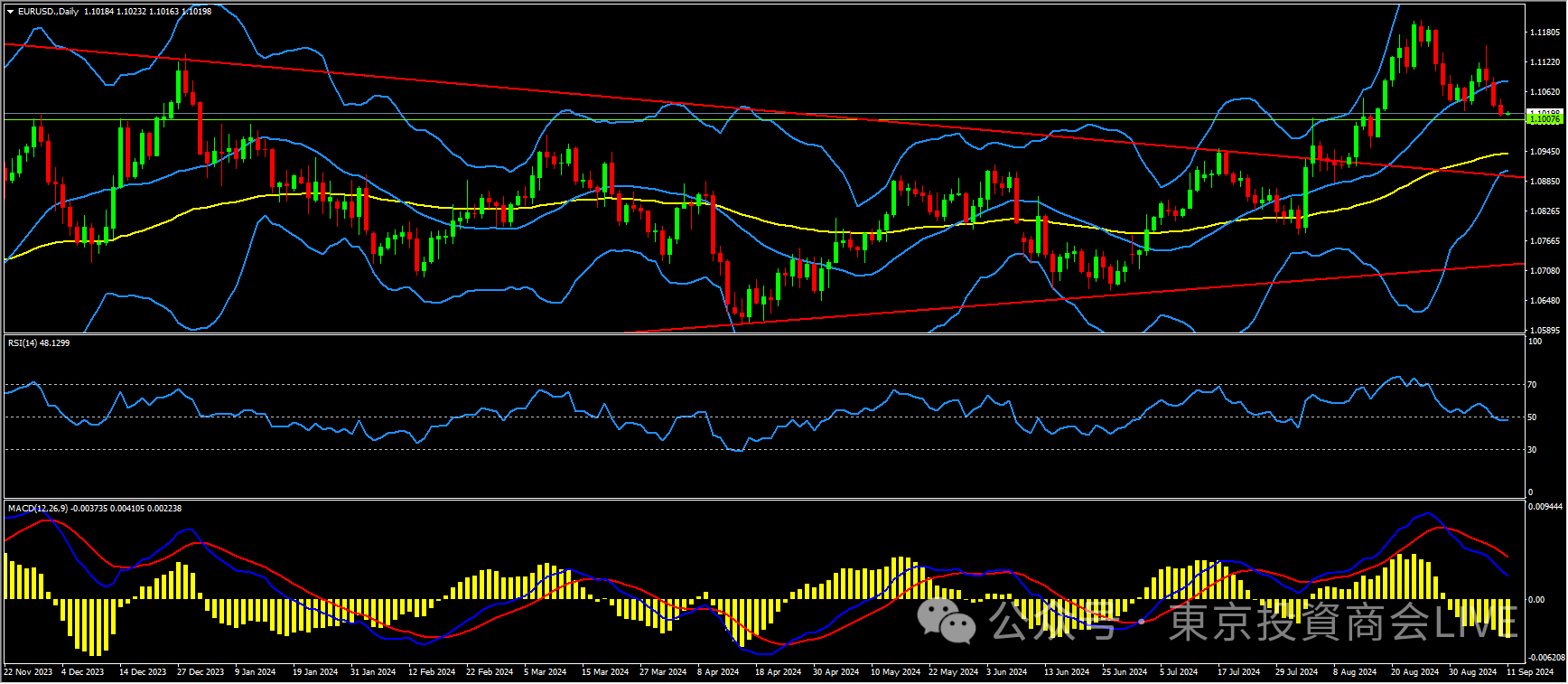Click the 1.06480 price axis label

tap(1545, 301)
